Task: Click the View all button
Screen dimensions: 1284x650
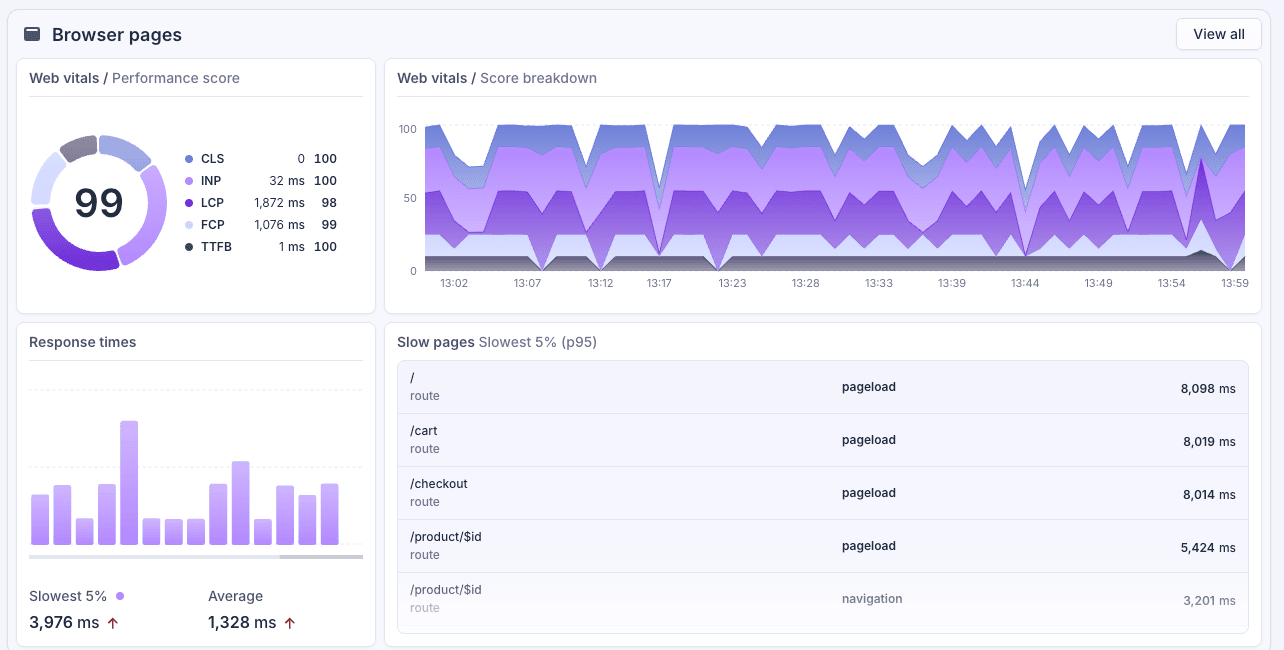Action: coord(1218,34)
